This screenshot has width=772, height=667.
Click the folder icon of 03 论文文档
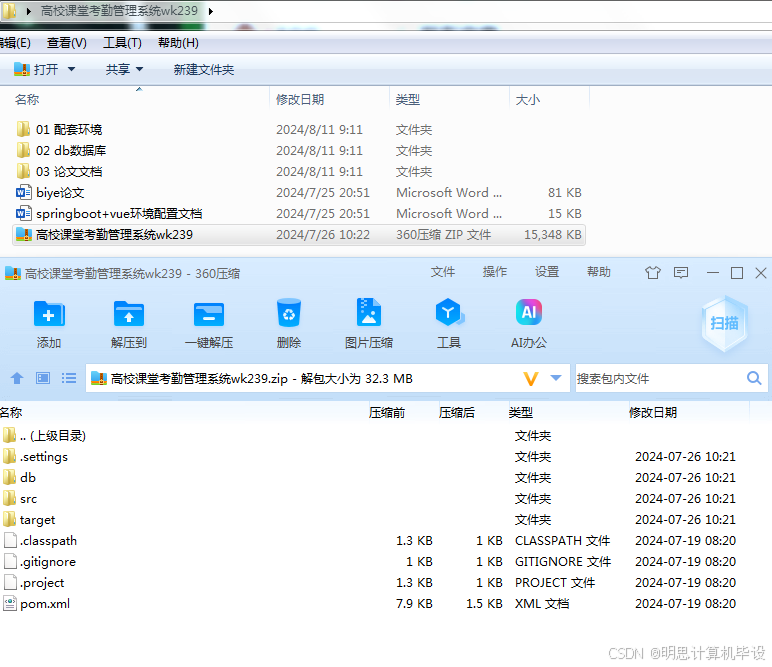coord(23,171)
